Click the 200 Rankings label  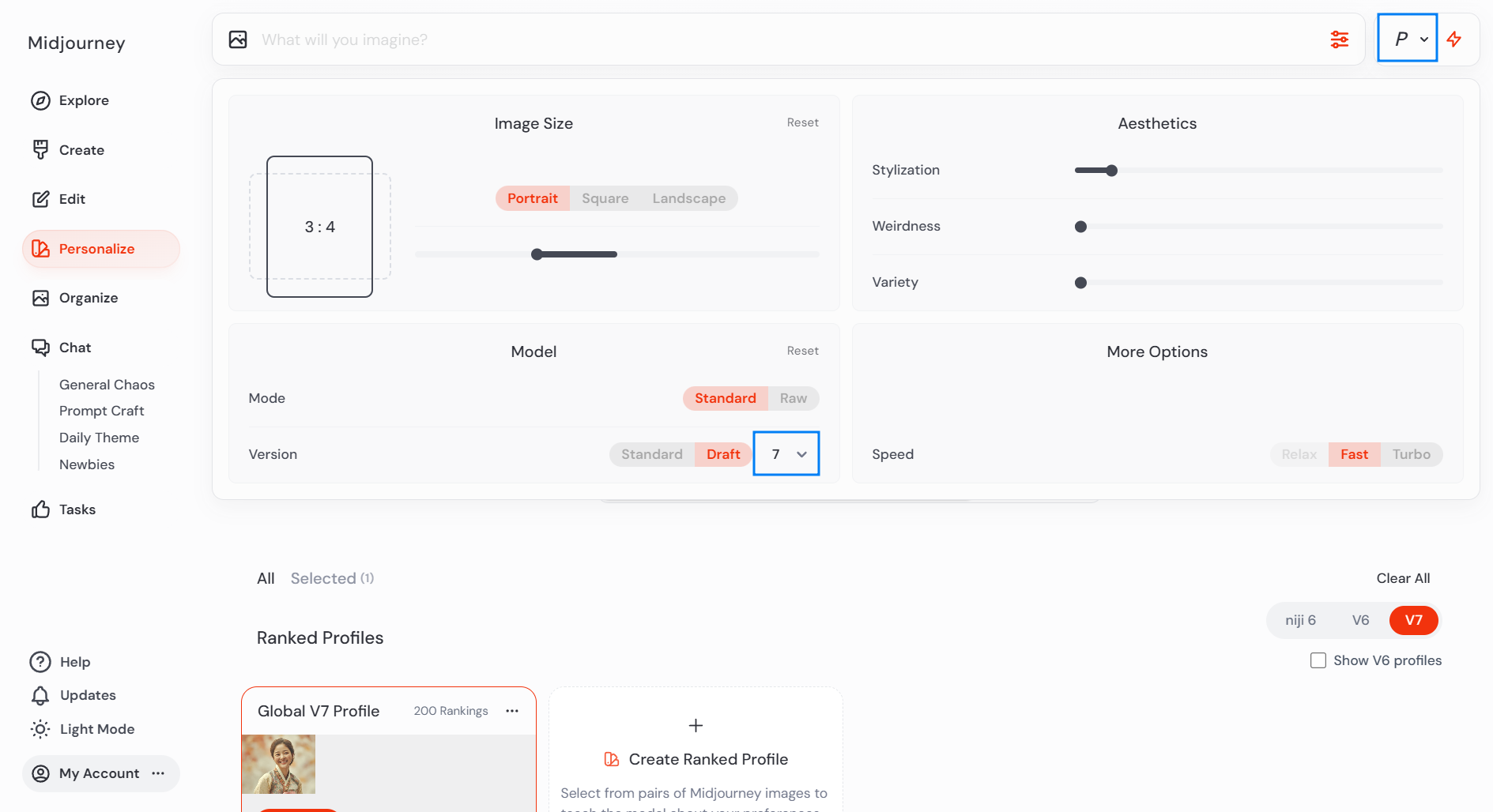(x=451, y=711)
